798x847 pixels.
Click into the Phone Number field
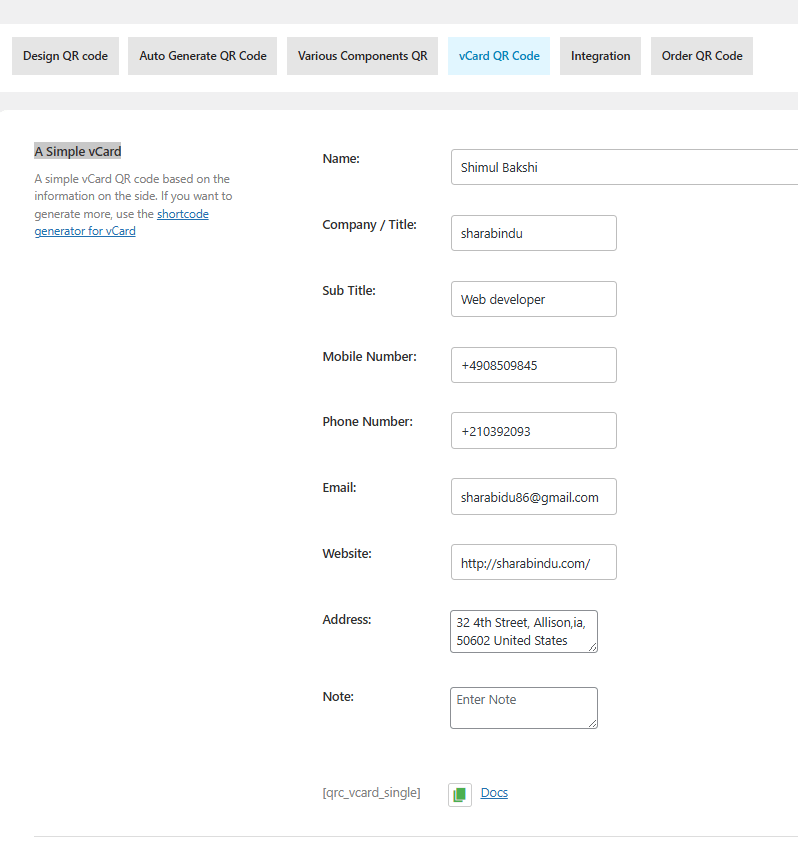point(533,431)
